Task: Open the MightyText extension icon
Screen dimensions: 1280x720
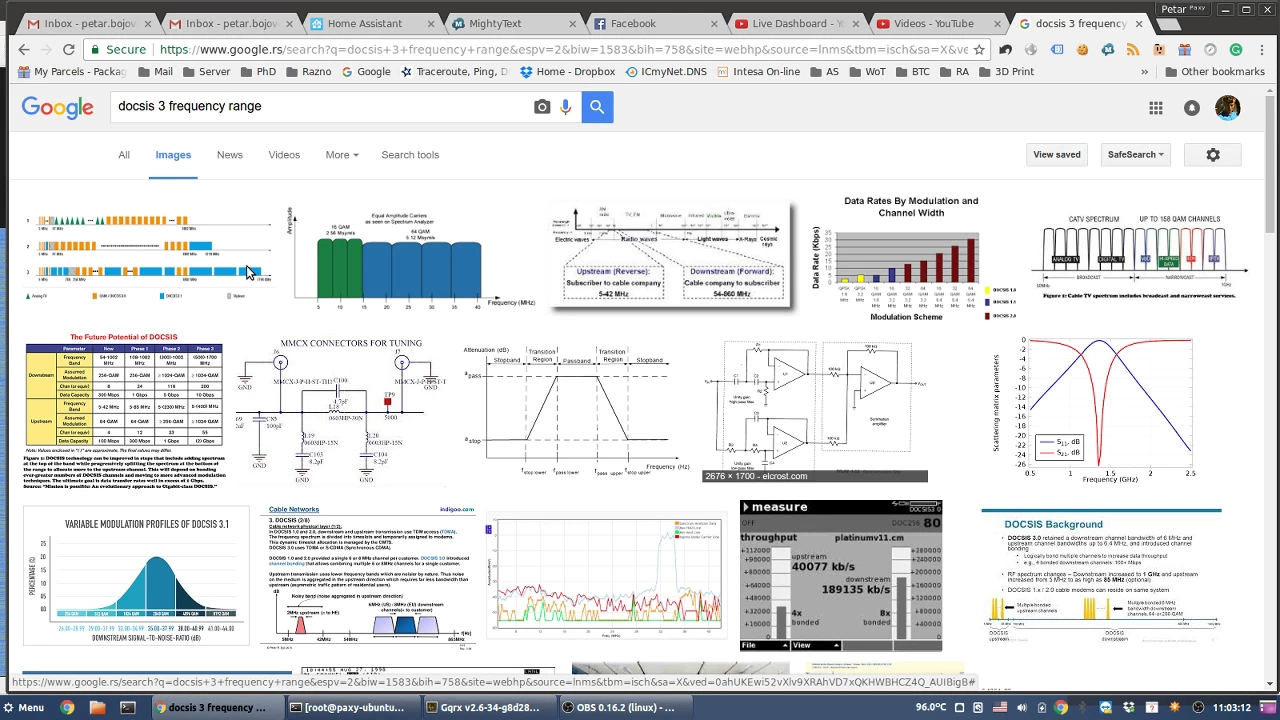Action: [1108, 49]
